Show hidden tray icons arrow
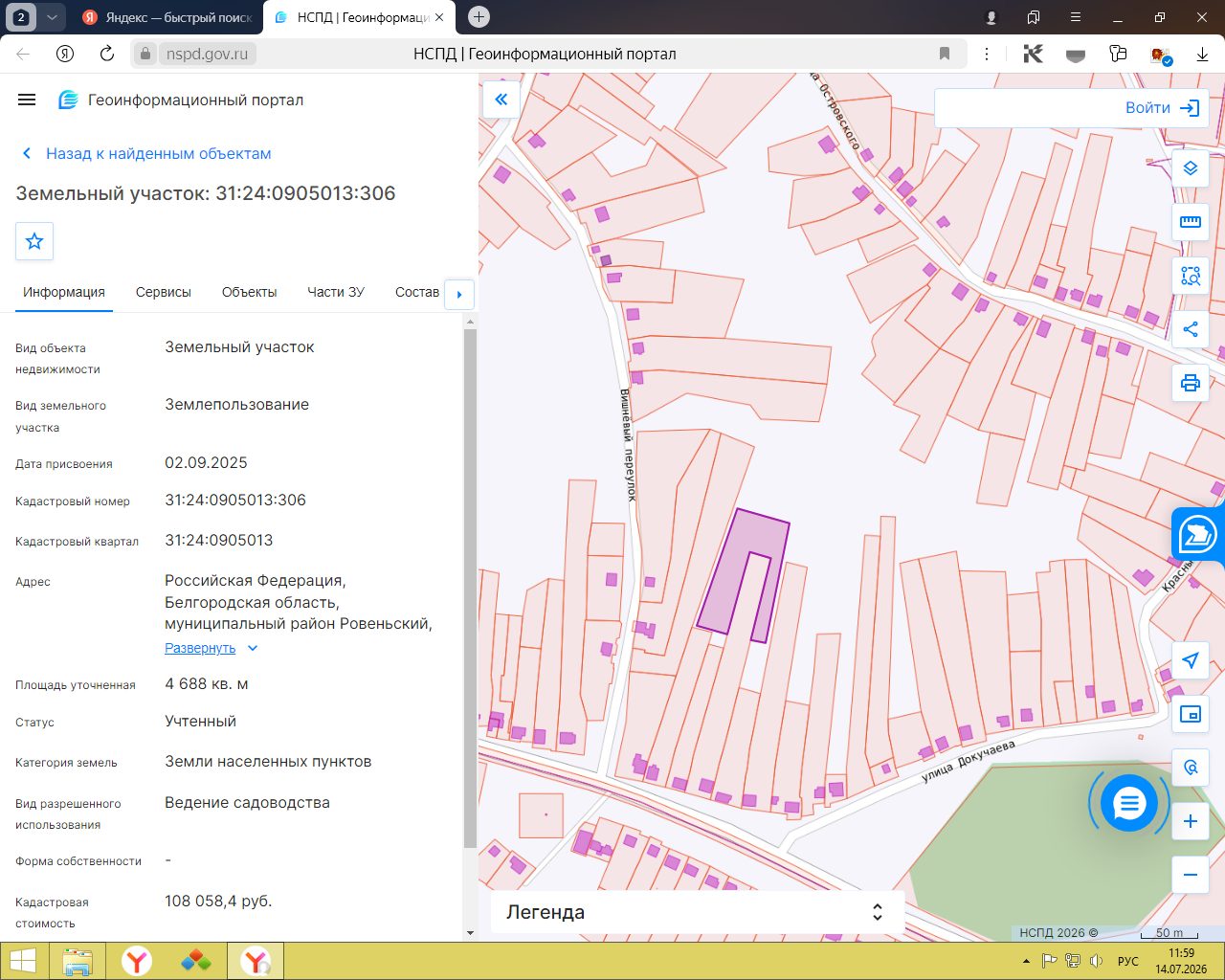This screenshot has width=1225, height=980. click(1026, 961)
